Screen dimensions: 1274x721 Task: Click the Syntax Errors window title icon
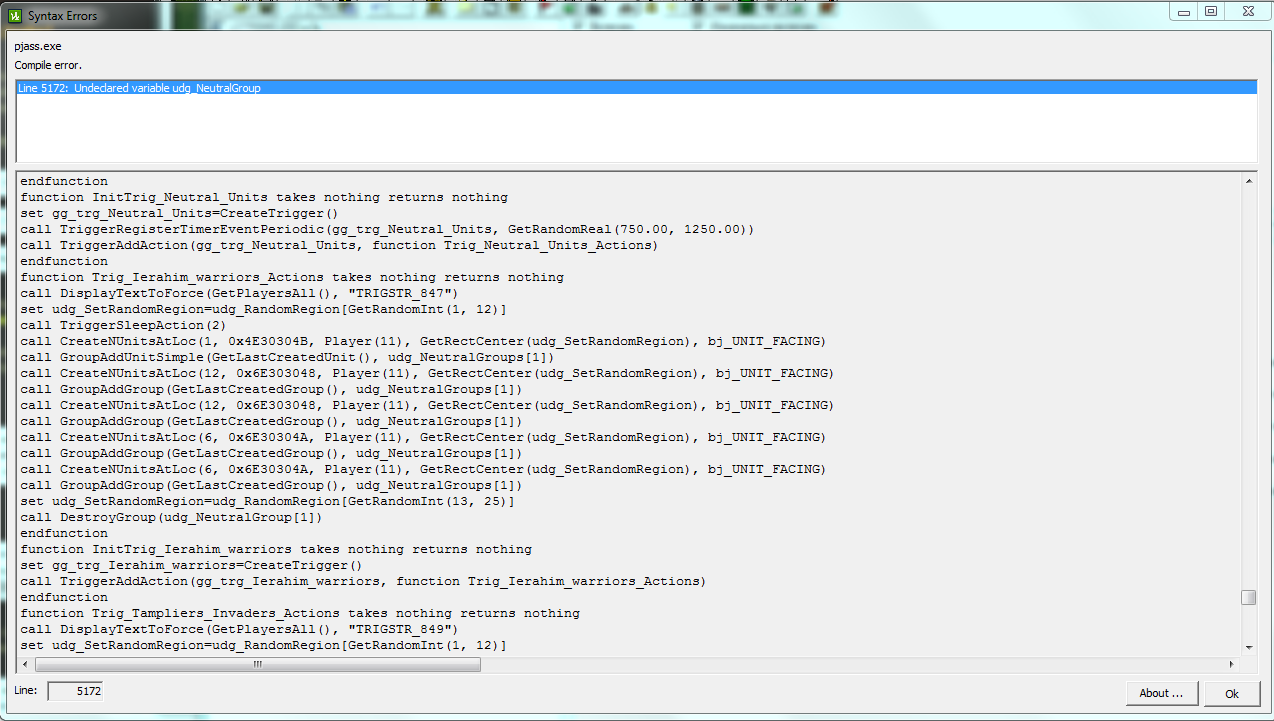tap(15, 15)
